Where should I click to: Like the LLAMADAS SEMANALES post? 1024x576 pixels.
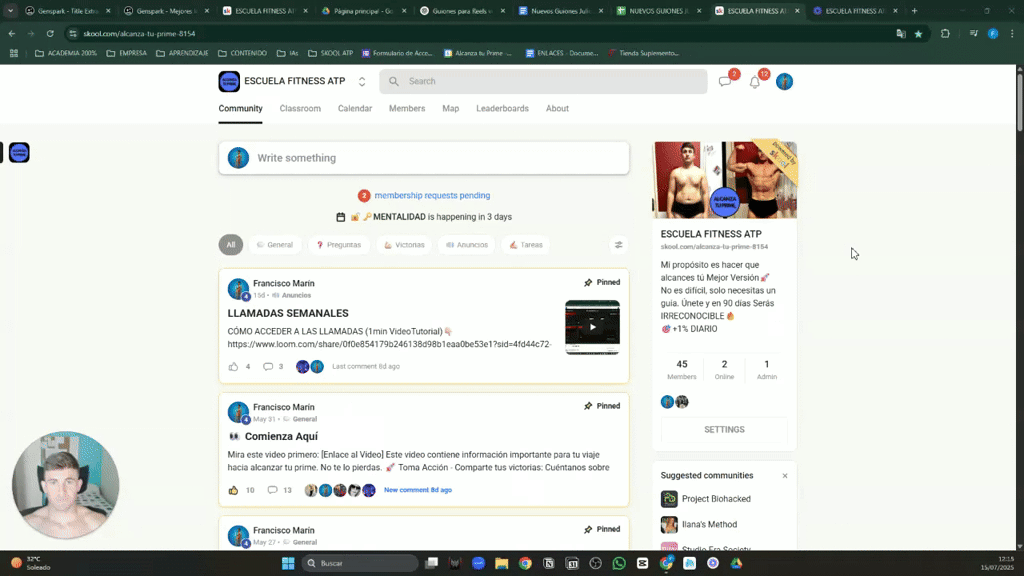pyautogui.click(x=233, y=366)
